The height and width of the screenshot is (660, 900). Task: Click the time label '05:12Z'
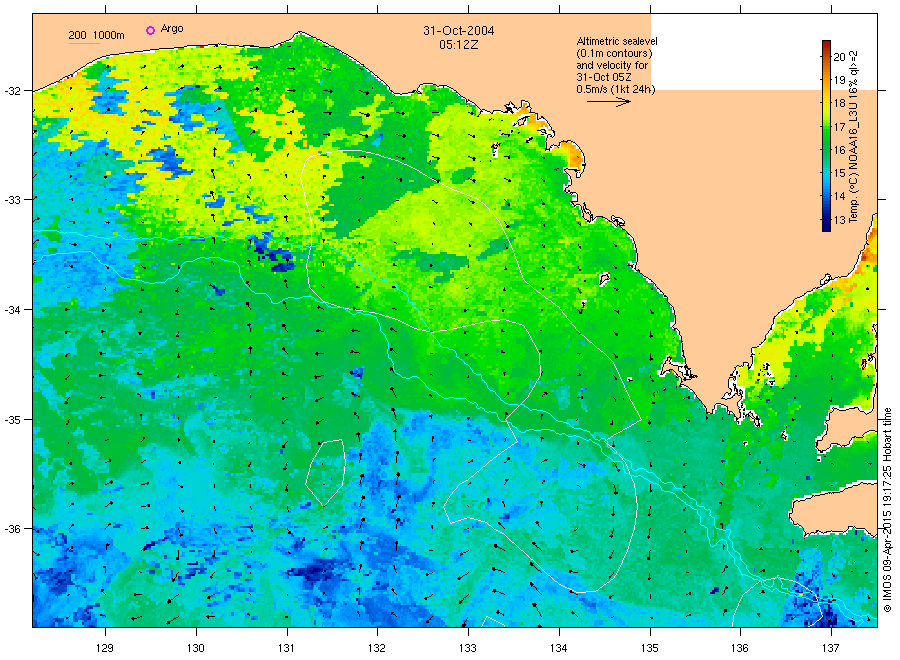pyautogui.click(x=459, y=45)
